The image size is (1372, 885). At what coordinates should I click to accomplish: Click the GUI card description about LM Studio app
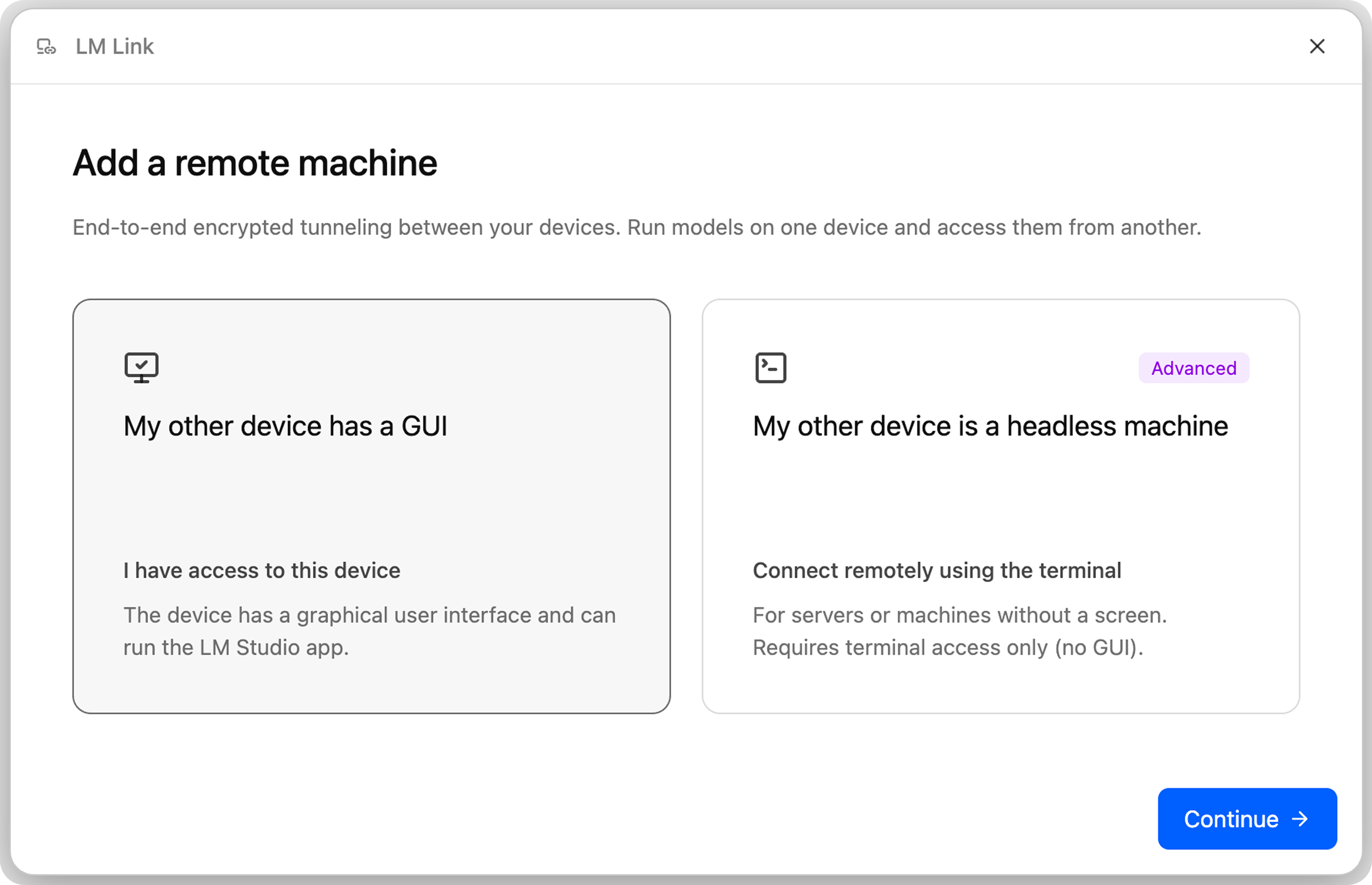click(x=369, y=631)
